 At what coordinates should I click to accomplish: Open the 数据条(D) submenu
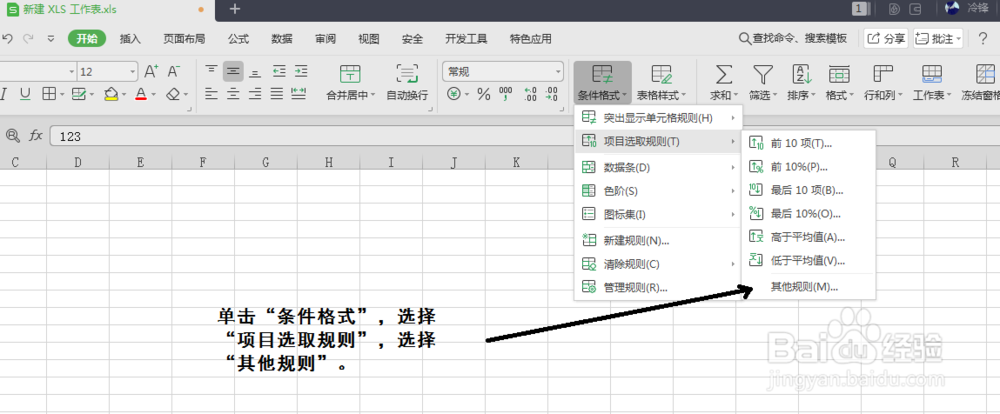tap(658, 168)
